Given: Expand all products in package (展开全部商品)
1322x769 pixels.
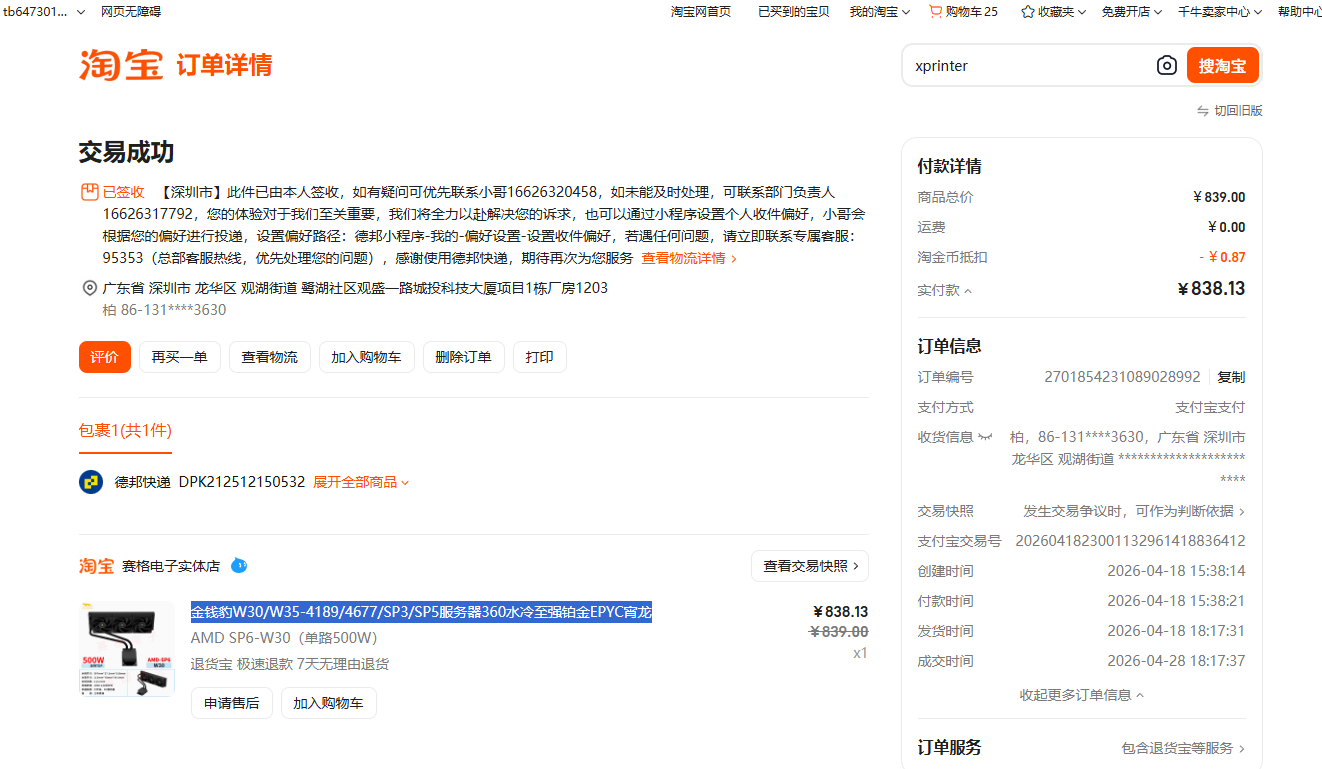Looking at the screenshot, I should [x=361, y=482].
